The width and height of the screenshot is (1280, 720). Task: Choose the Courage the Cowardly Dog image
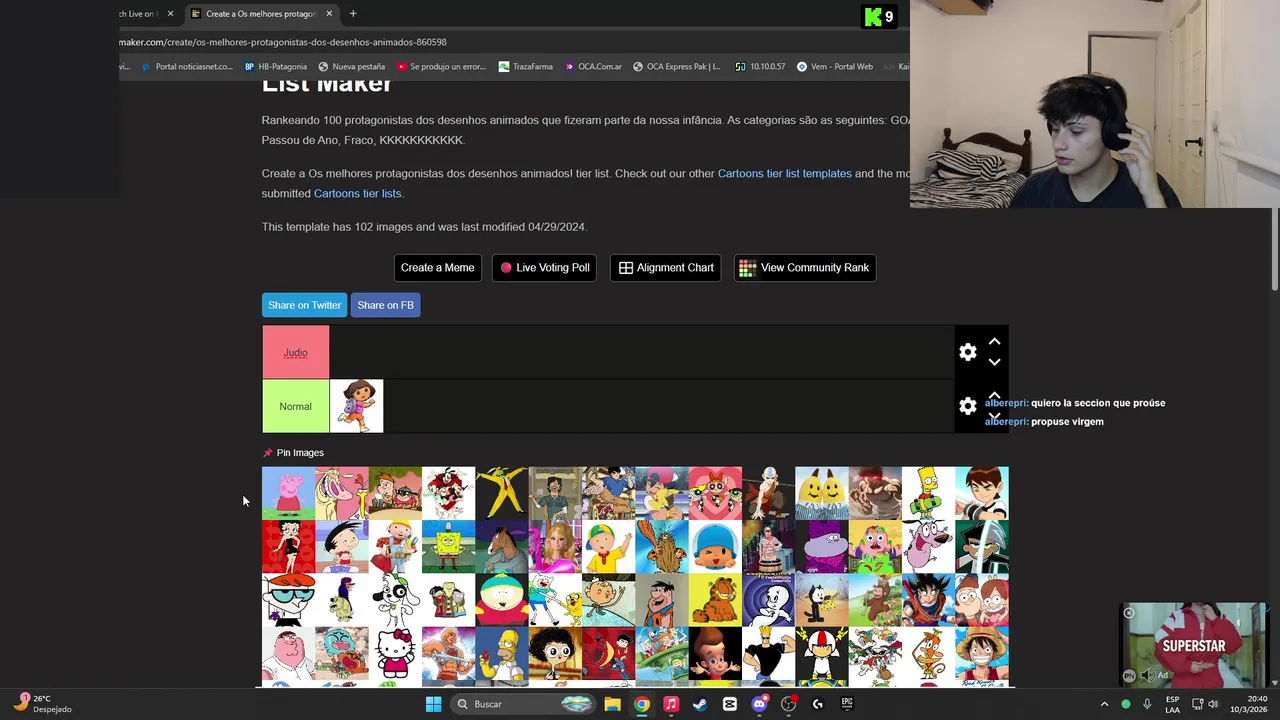click(928, 546)
